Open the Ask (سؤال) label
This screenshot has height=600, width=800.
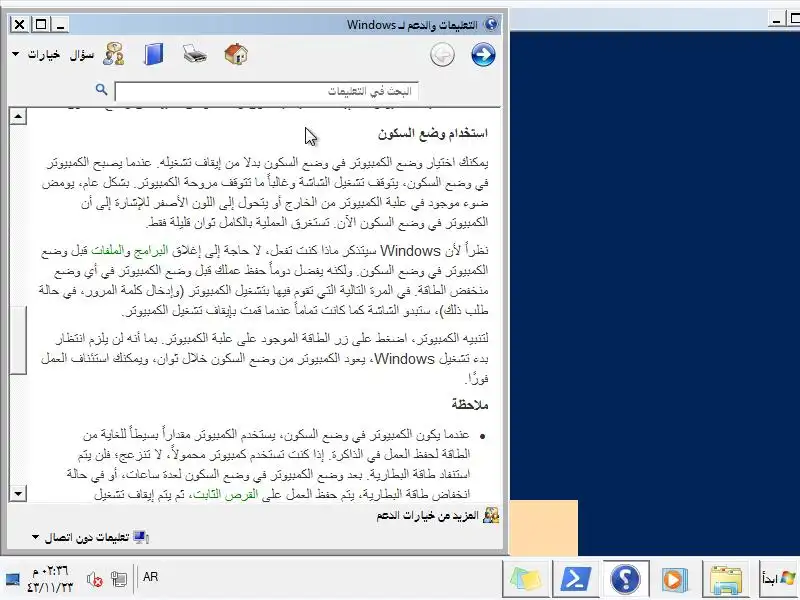82,54
